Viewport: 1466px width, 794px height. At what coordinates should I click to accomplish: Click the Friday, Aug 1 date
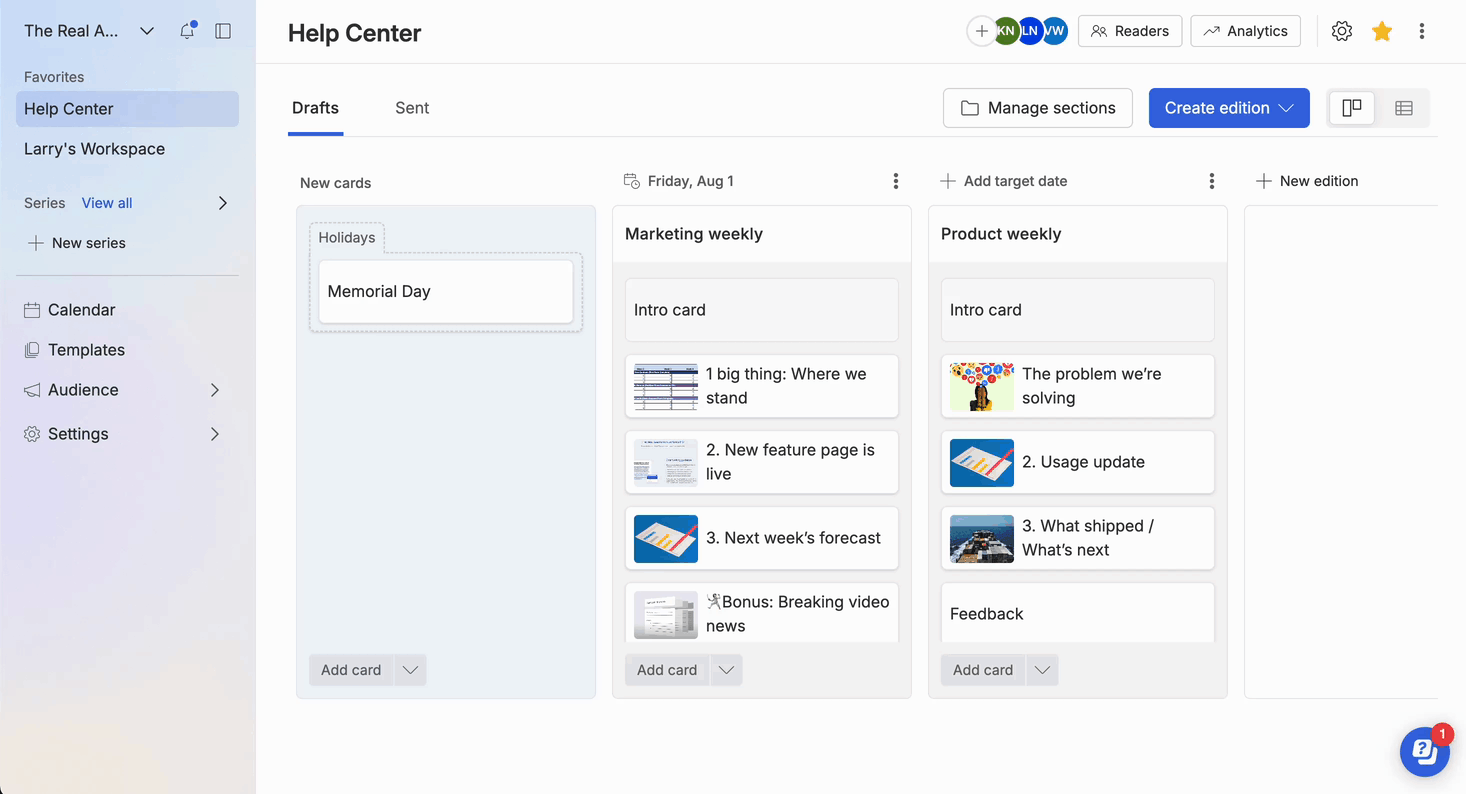[679, 181]
